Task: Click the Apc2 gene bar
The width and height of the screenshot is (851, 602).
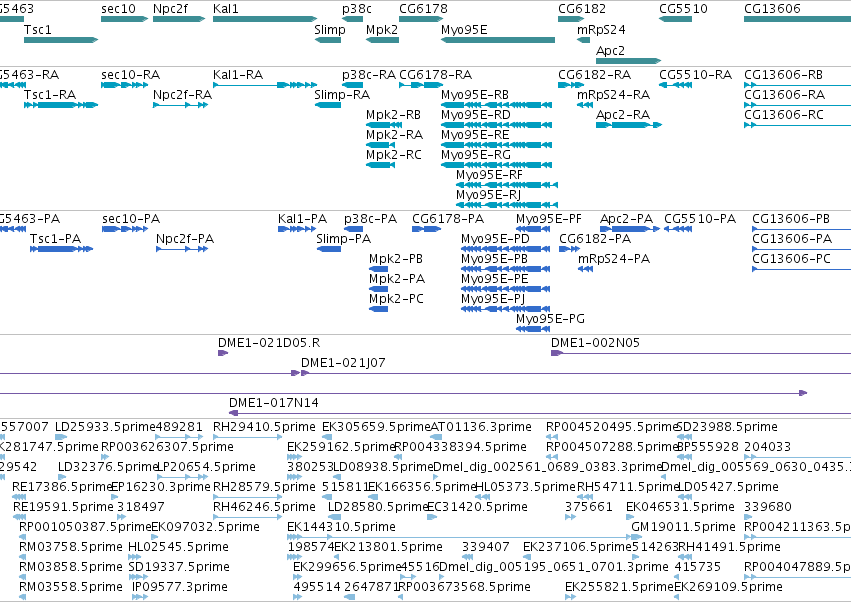Action: coord(628,61)
